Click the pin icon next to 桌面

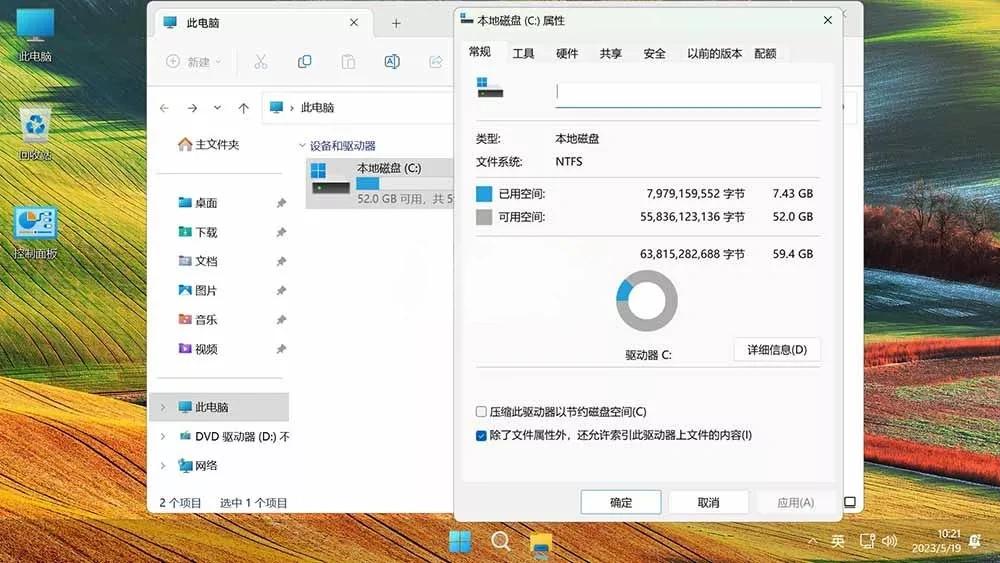pos(281,203)
